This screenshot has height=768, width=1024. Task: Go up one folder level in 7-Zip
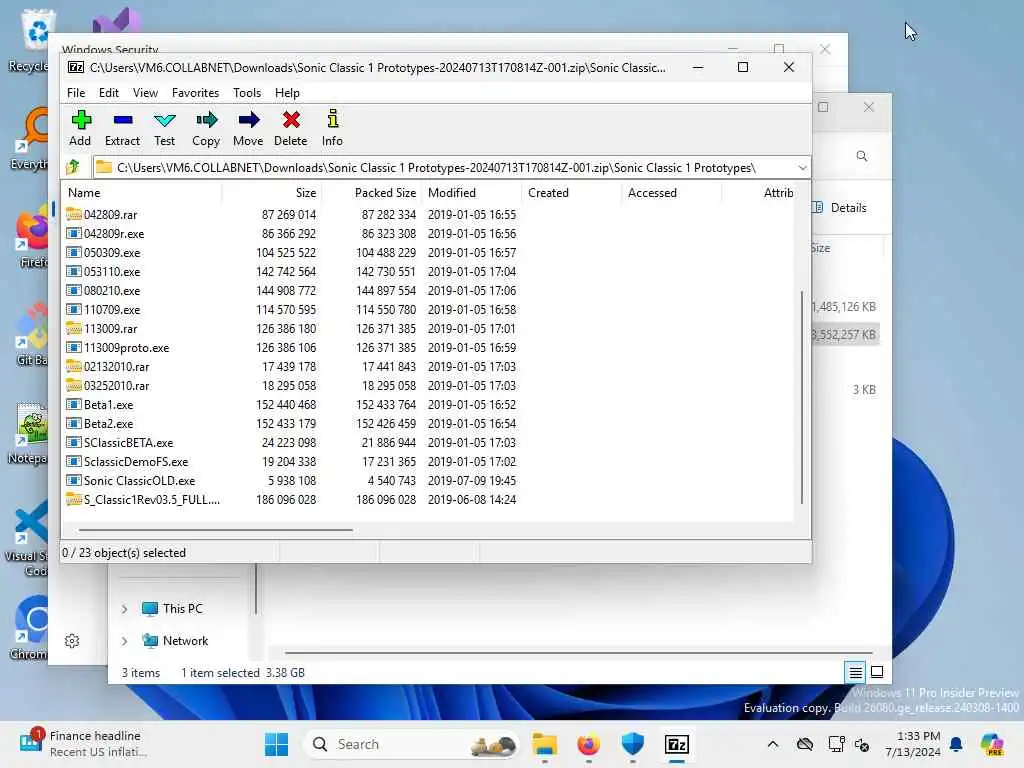[73, 167]
